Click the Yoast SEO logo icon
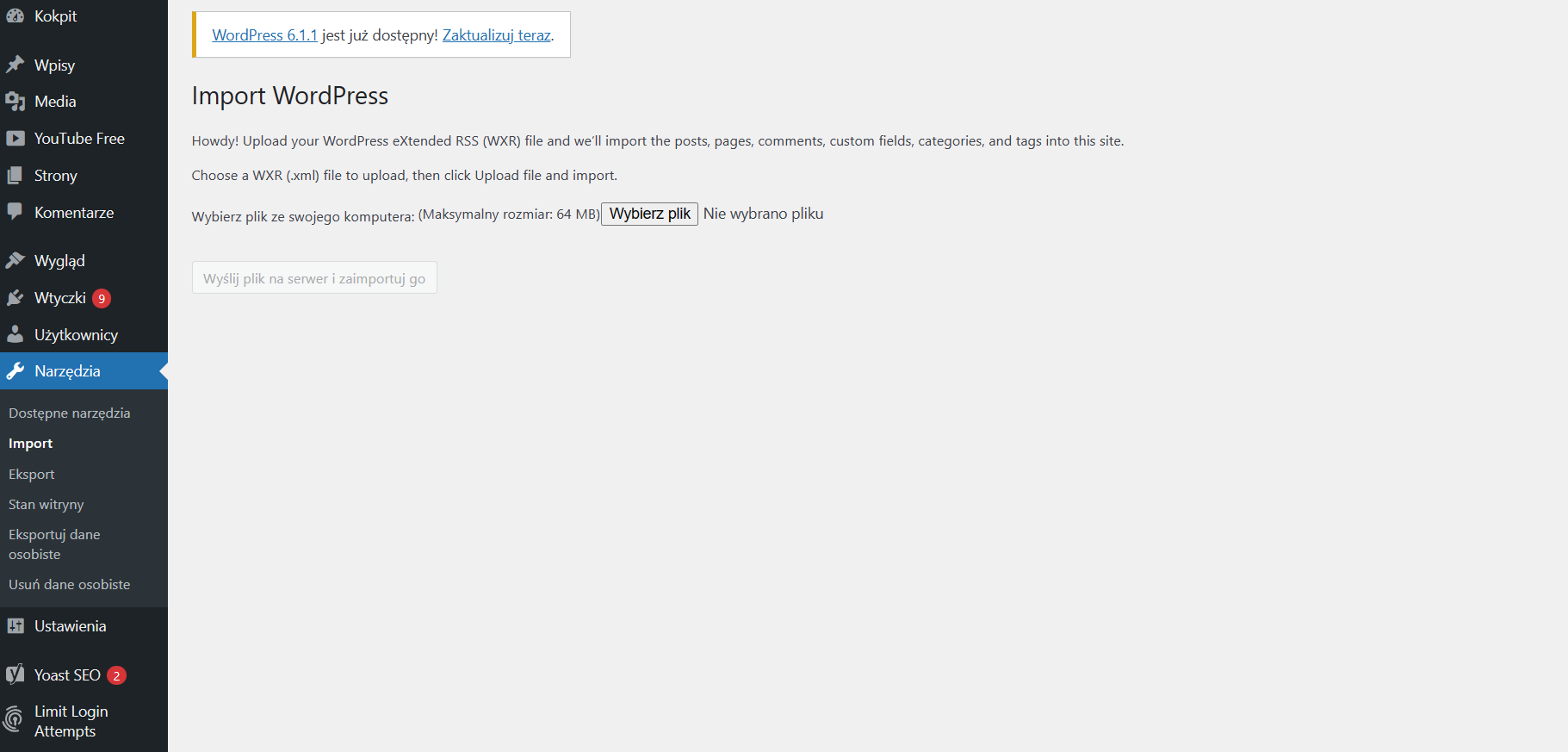Screen dimensions: 1568x752 click(x=15, y=674)
